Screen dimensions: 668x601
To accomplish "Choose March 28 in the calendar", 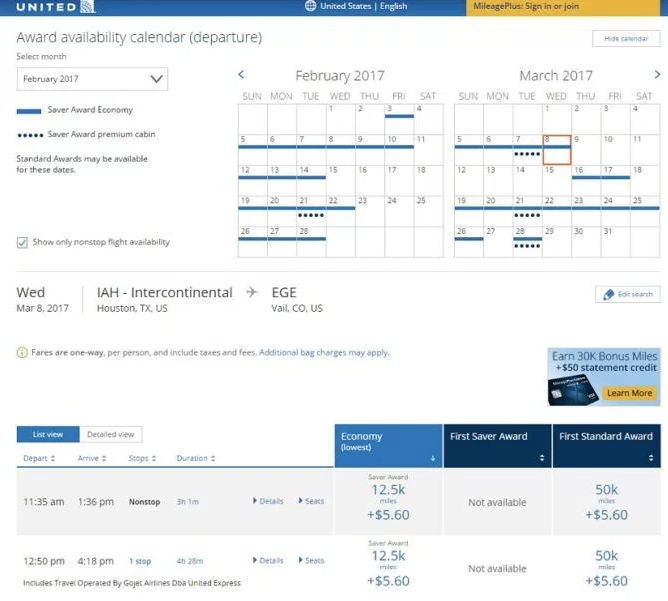I will [527, 242].
